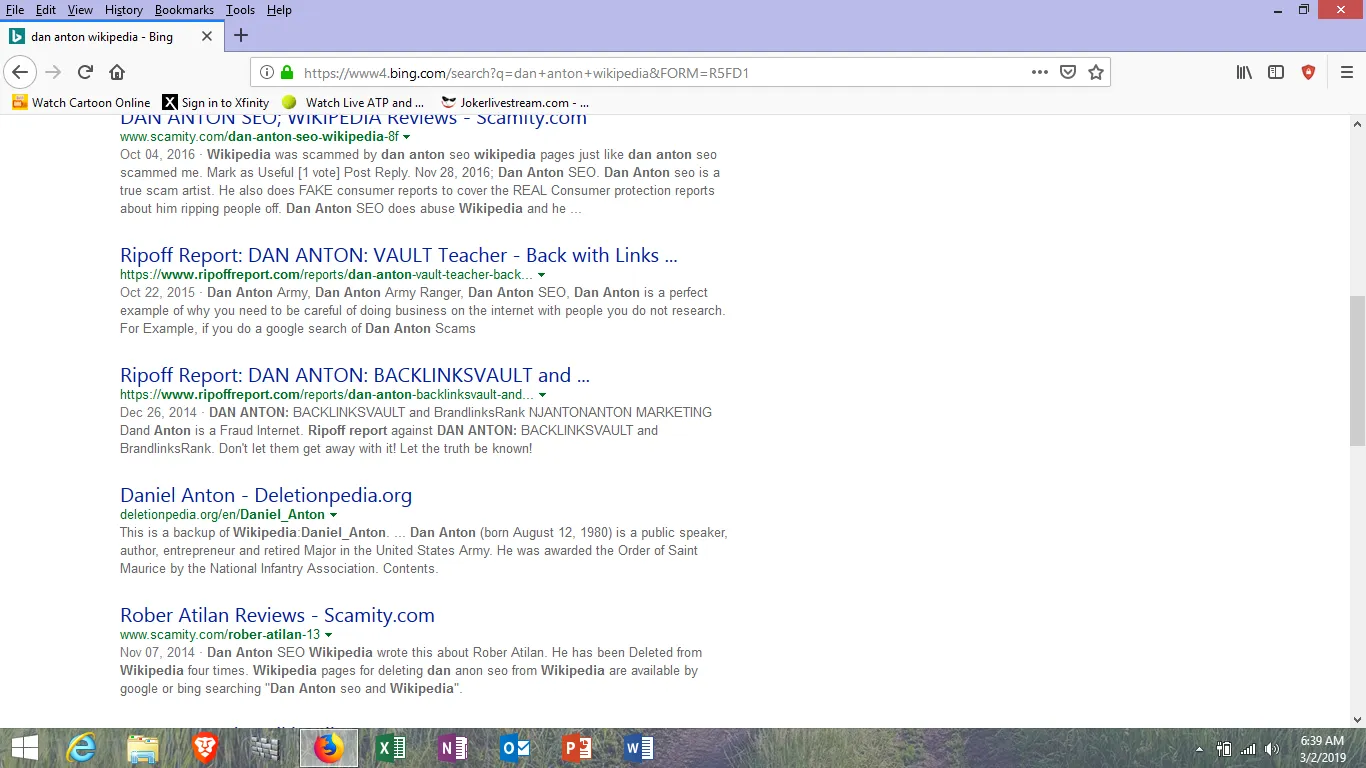Open the Firefox home page

coord(117,72)
